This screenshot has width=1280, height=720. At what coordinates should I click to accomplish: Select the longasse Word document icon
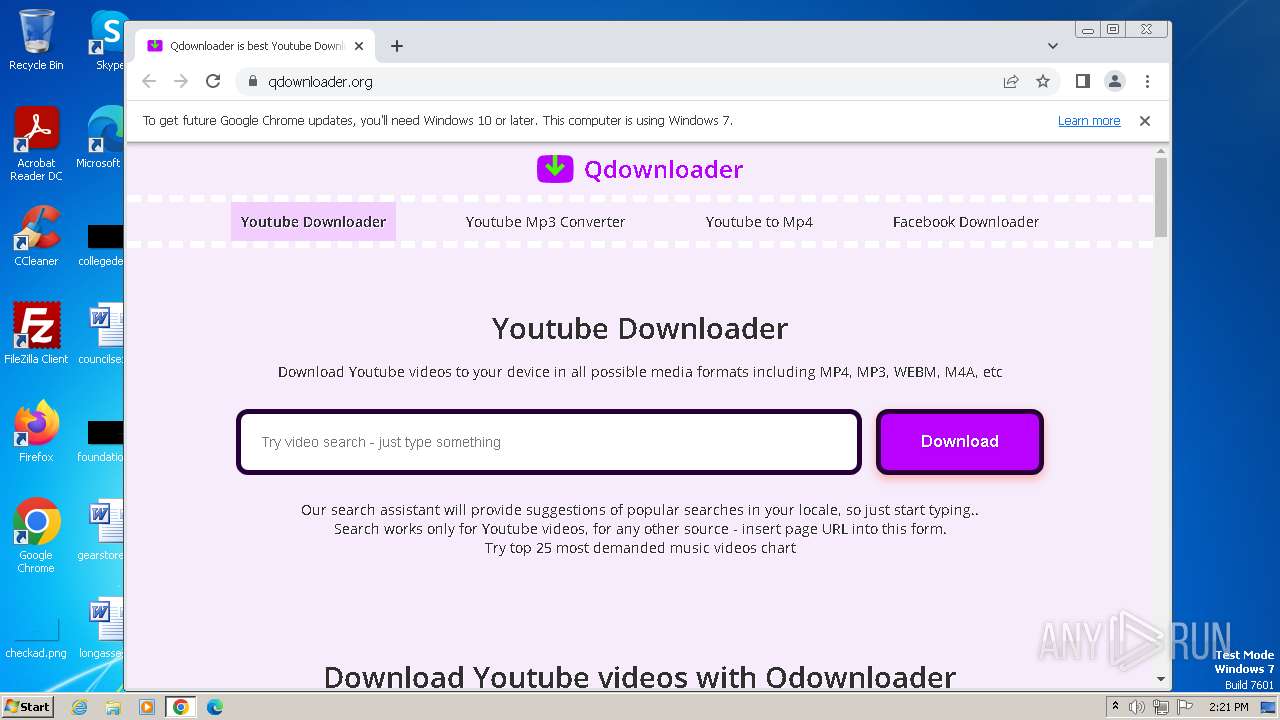point(101,628)
